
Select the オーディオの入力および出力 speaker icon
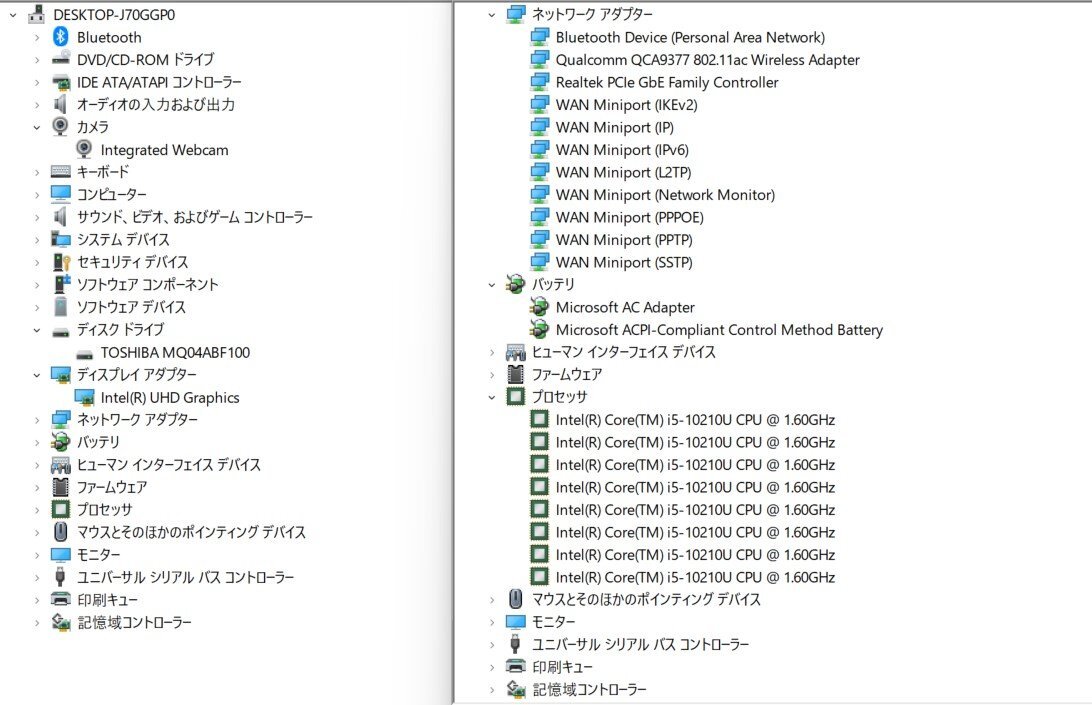coord(61,104)
